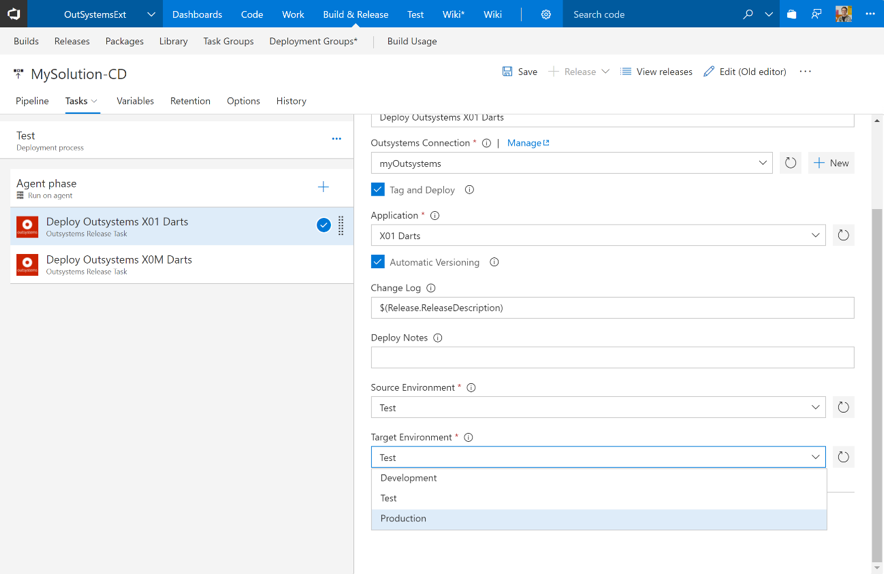
Task: Show info for Application field
Action: click(435, 215)
